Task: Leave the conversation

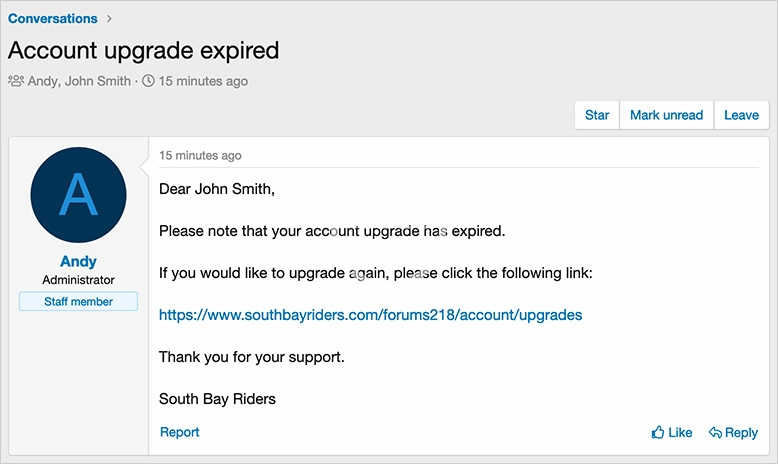Action: click(x=741, y=115)
